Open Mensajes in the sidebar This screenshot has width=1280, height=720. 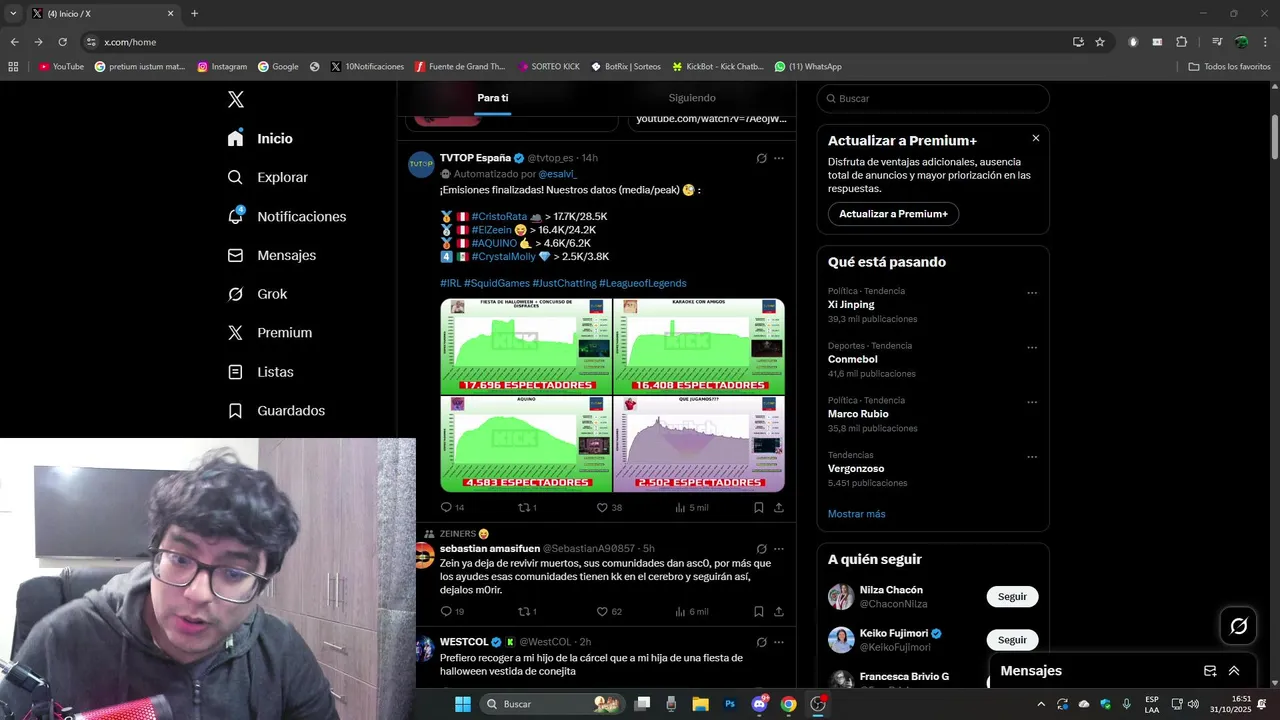pos(271,255)
